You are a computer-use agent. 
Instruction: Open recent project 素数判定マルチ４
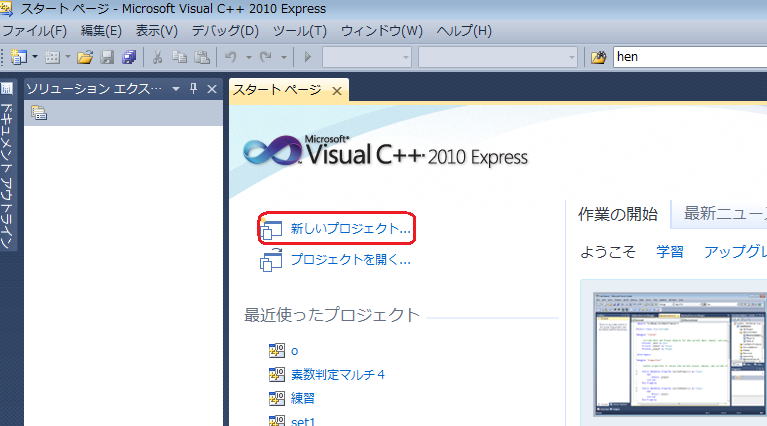pyautogui.click(x=338, y=375)
